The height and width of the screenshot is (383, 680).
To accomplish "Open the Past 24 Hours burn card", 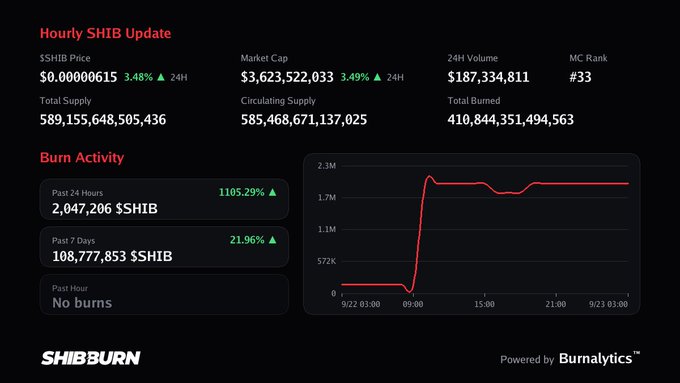I will pyautogui.click(x=164, y=200).
